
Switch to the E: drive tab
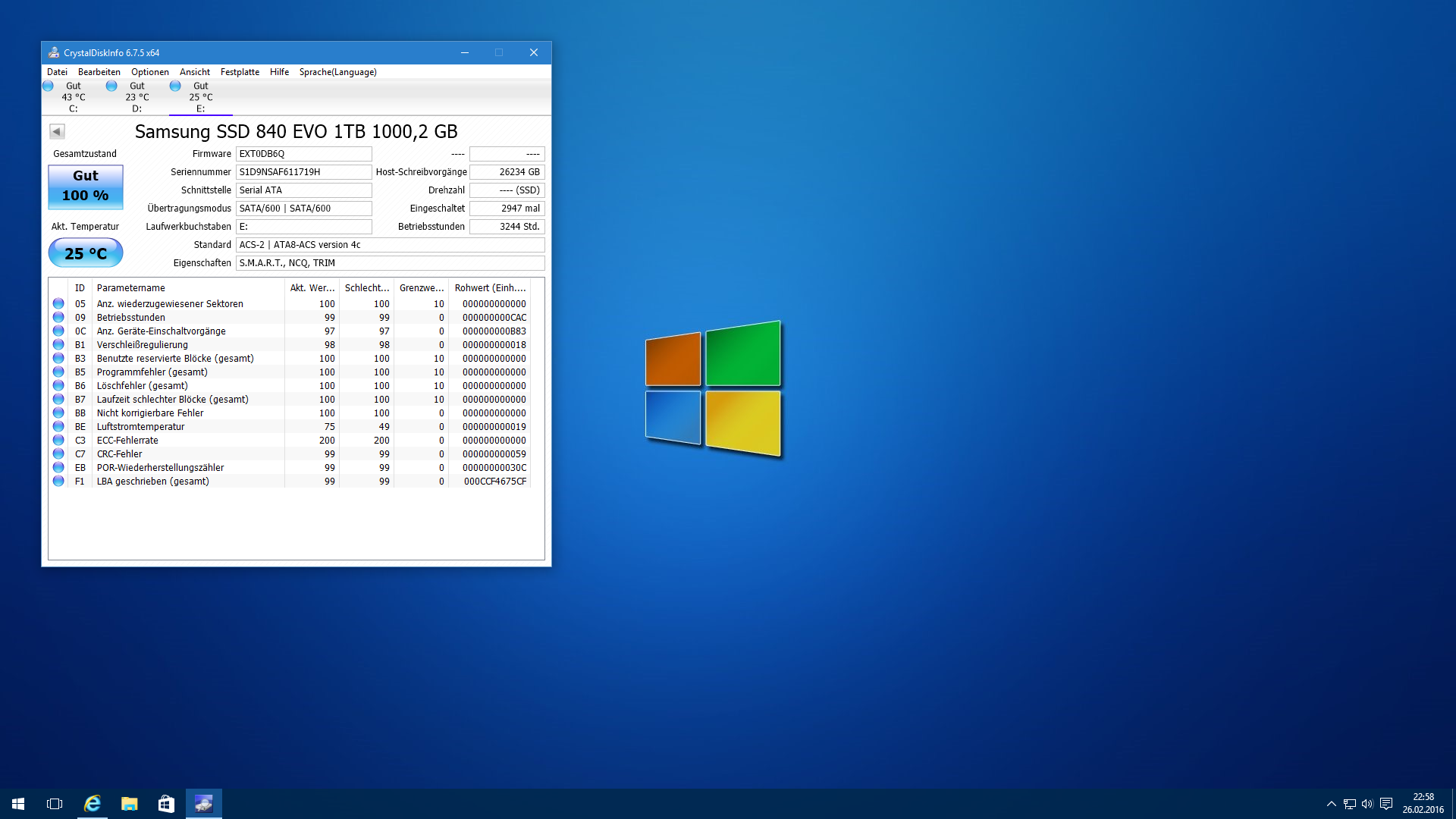(x=200, y=97)
